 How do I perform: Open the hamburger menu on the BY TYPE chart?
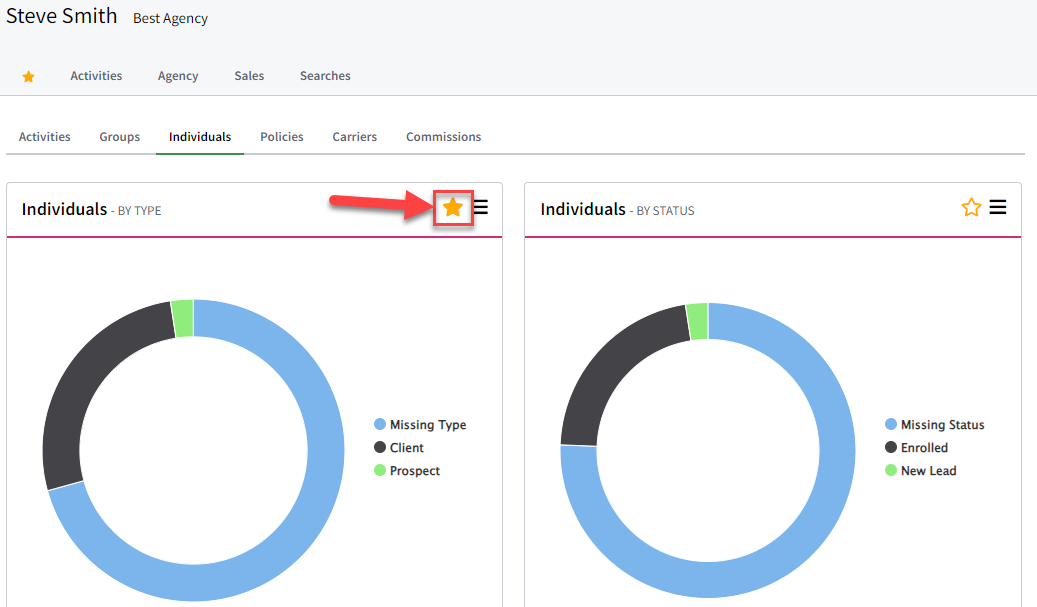[481, 207]
